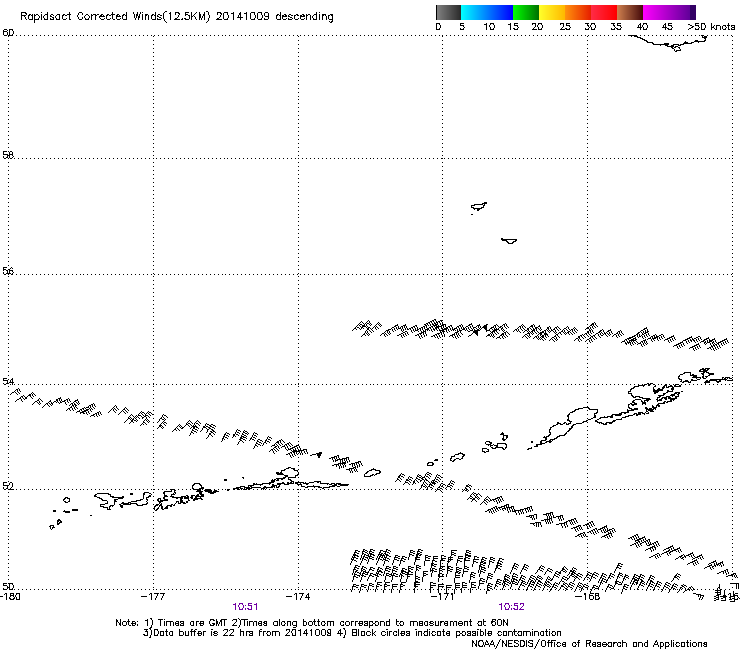Click the dark purple >50 knots swatch

692,12
